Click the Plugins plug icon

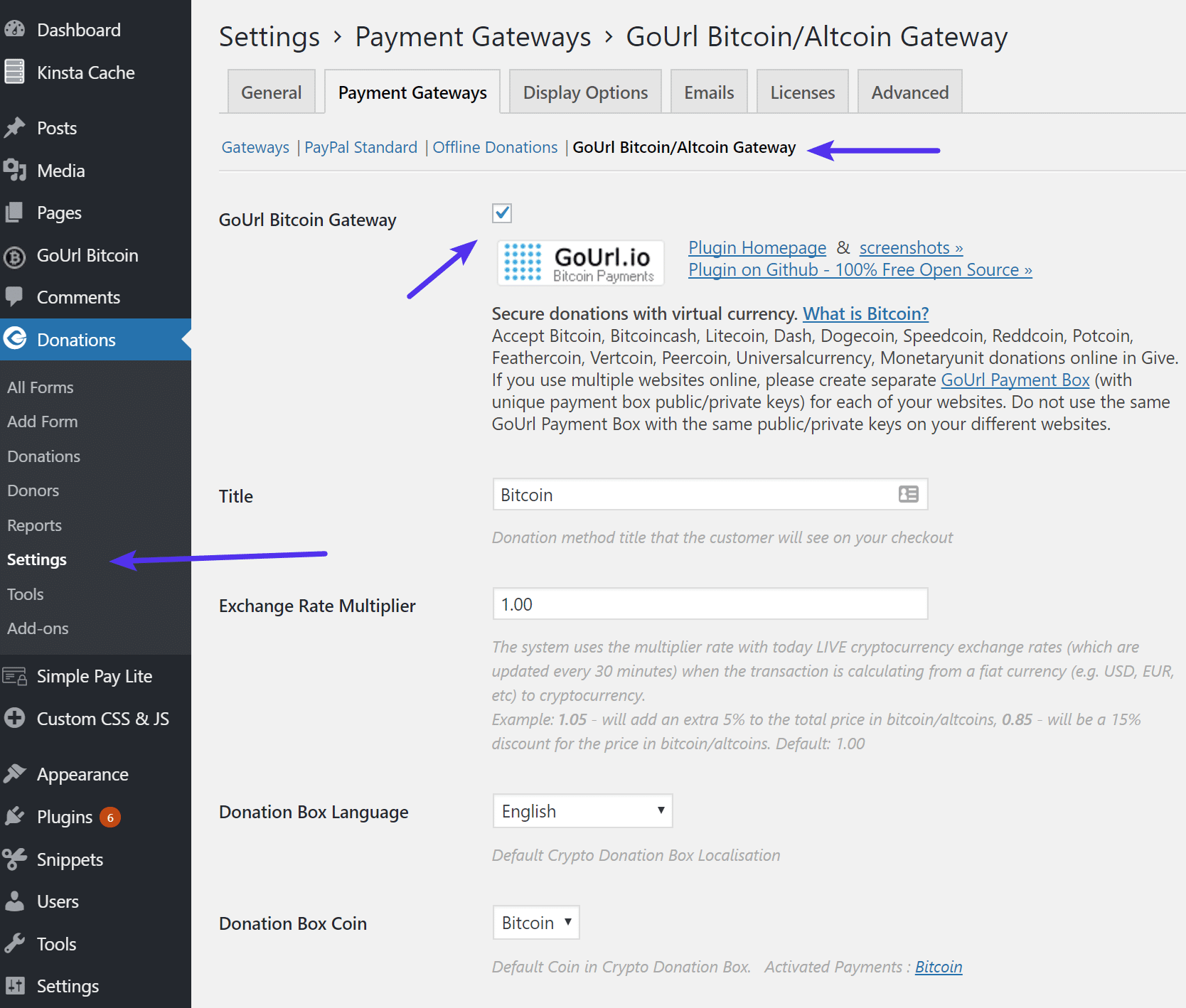pyautogui.click(x=14, y=816)
